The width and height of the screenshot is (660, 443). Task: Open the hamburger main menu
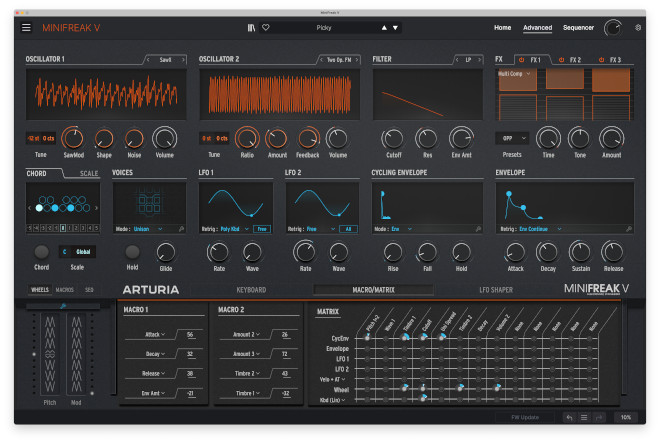pyautogui.click(x=26, y=28)
